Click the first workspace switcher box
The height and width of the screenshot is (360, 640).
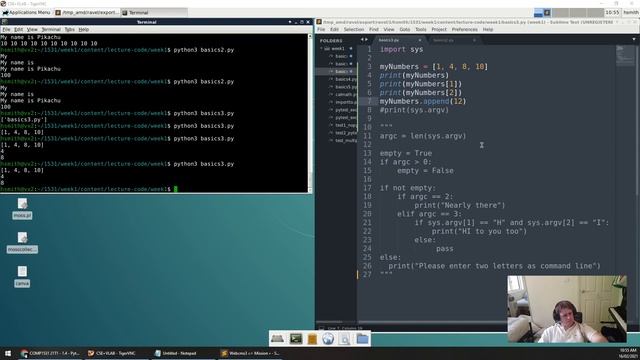[542, 13]
